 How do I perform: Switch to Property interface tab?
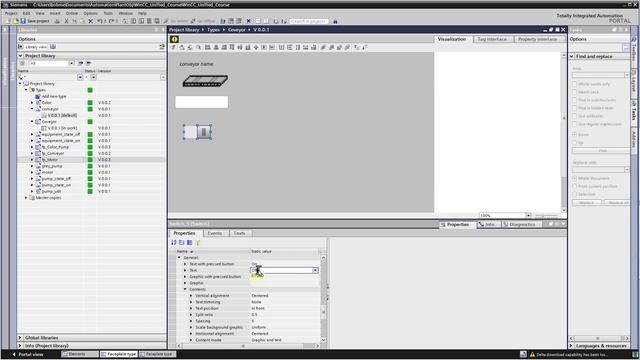[x=538, y=39]
